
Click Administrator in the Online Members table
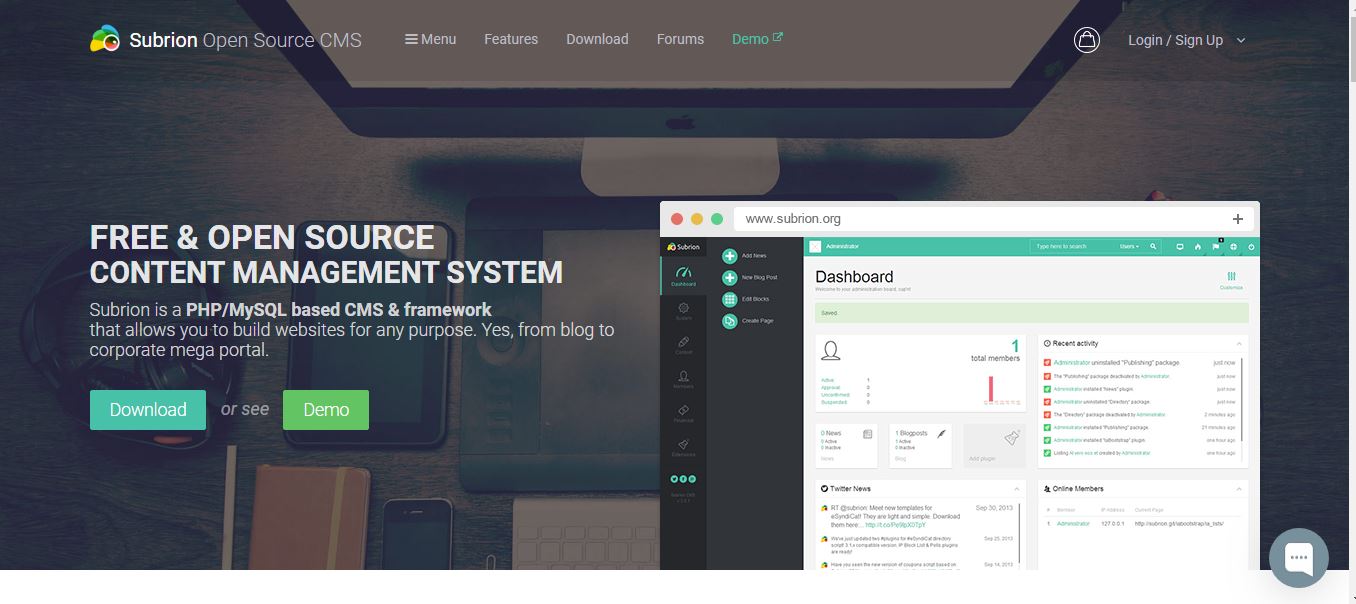pyautogui.click(x=1073, y=523)
